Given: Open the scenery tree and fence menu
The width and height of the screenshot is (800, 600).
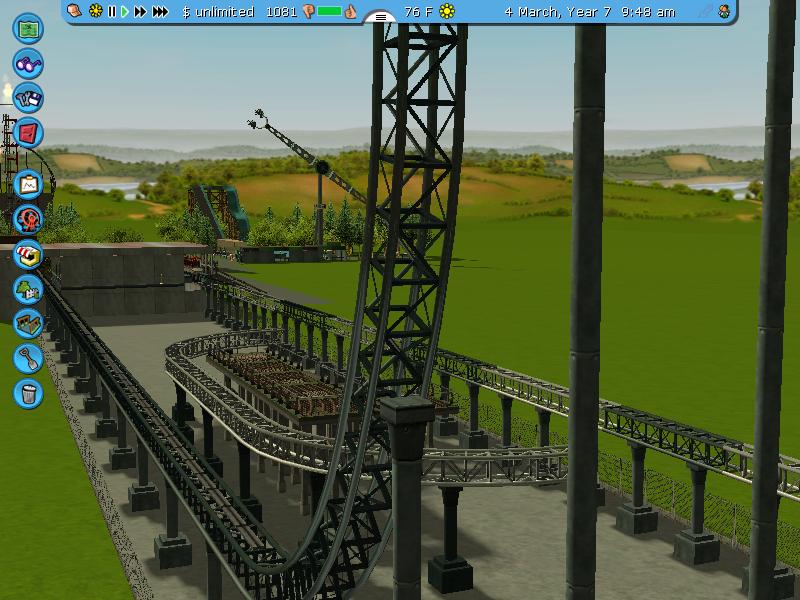Looking at the screenshot, I should (28, 289).
